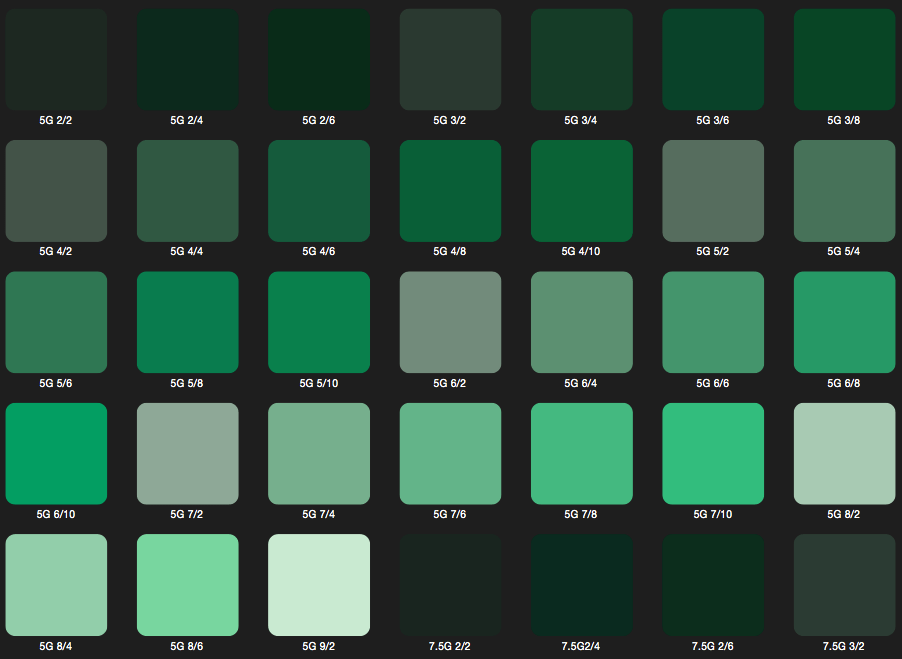Choose the 7.5G 2/2 swatch

[450, 585]
